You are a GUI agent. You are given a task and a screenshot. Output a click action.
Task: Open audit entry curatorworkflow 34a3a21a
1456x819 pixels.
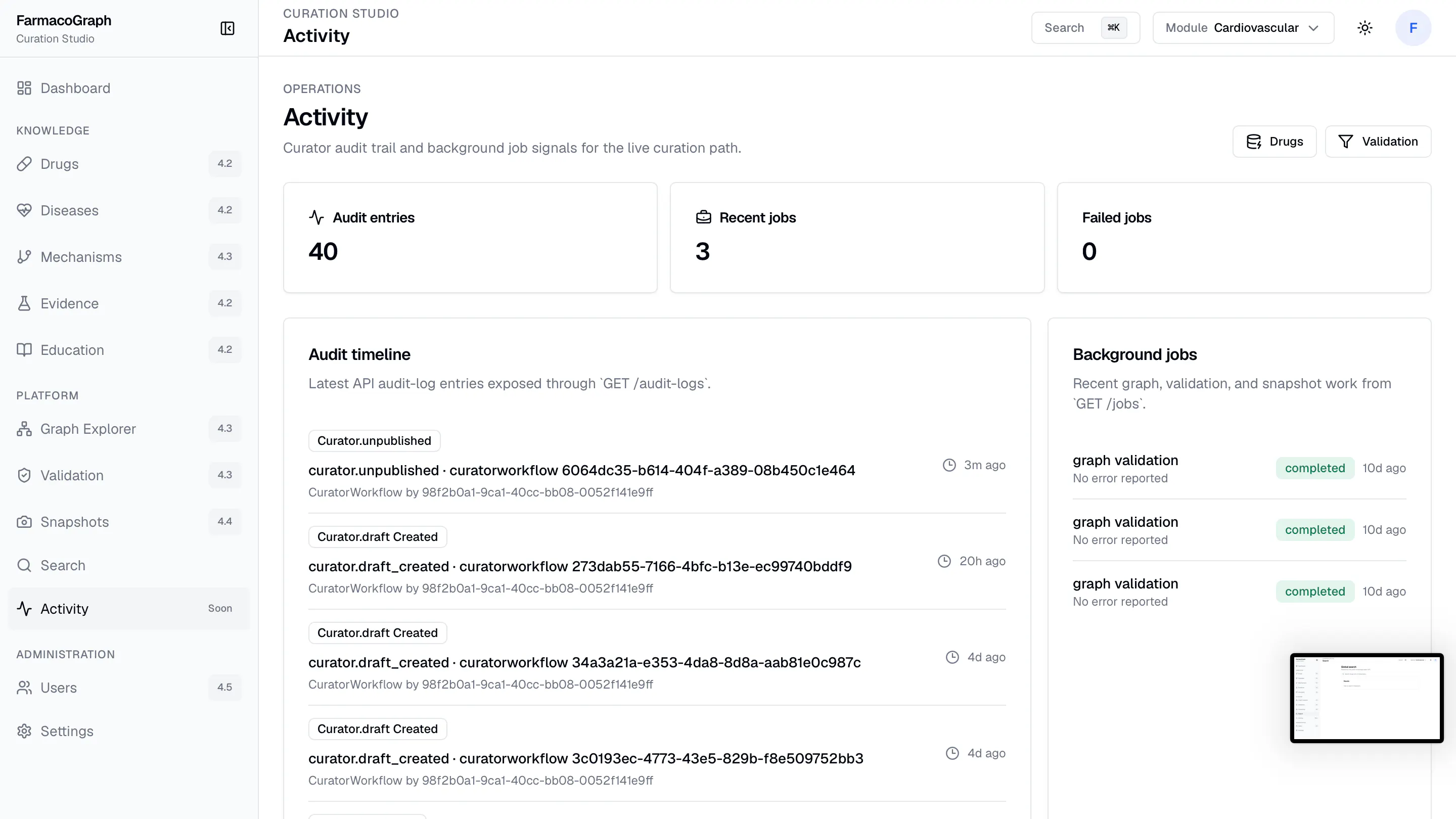pyautogui.click(x=584, y=662)
